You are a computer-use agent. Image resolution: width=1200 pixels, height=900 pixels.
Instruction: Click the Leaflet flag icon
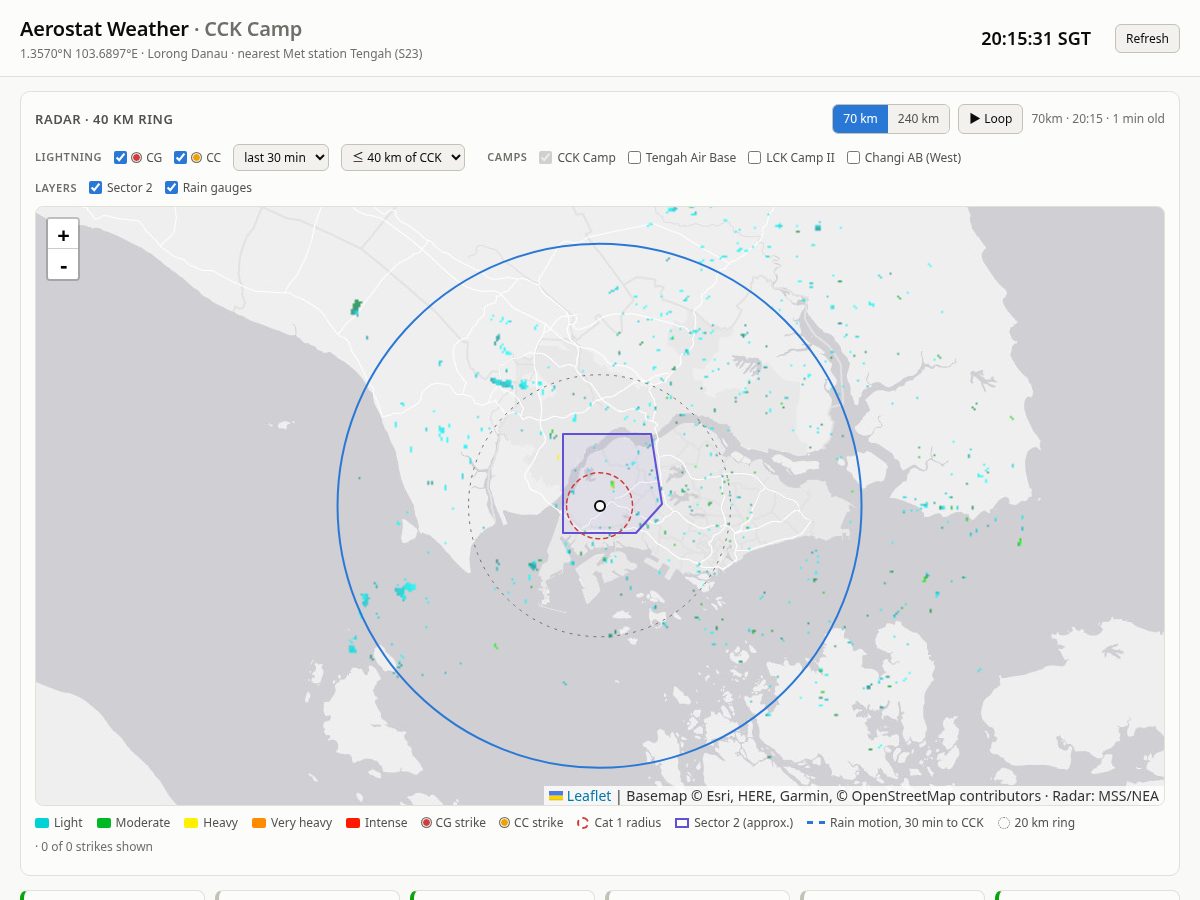[556, 796]
